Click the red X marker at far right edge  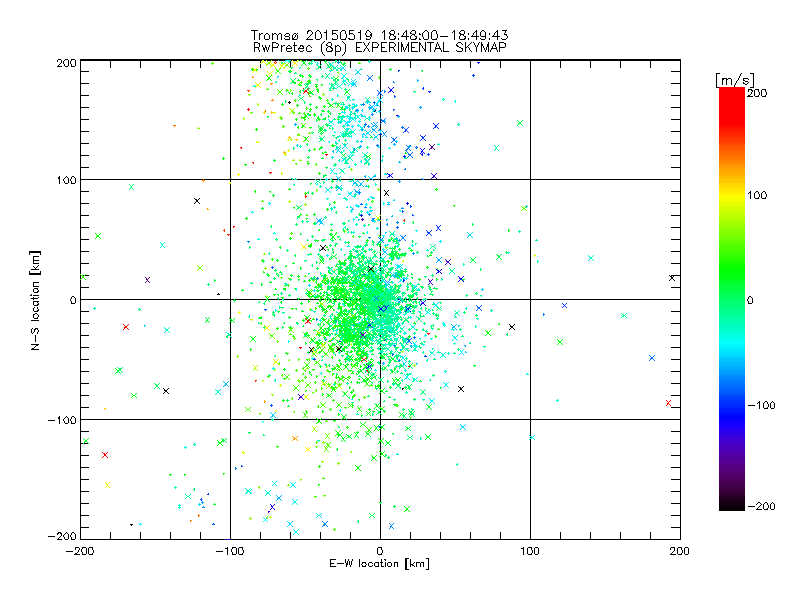point(668,403)
